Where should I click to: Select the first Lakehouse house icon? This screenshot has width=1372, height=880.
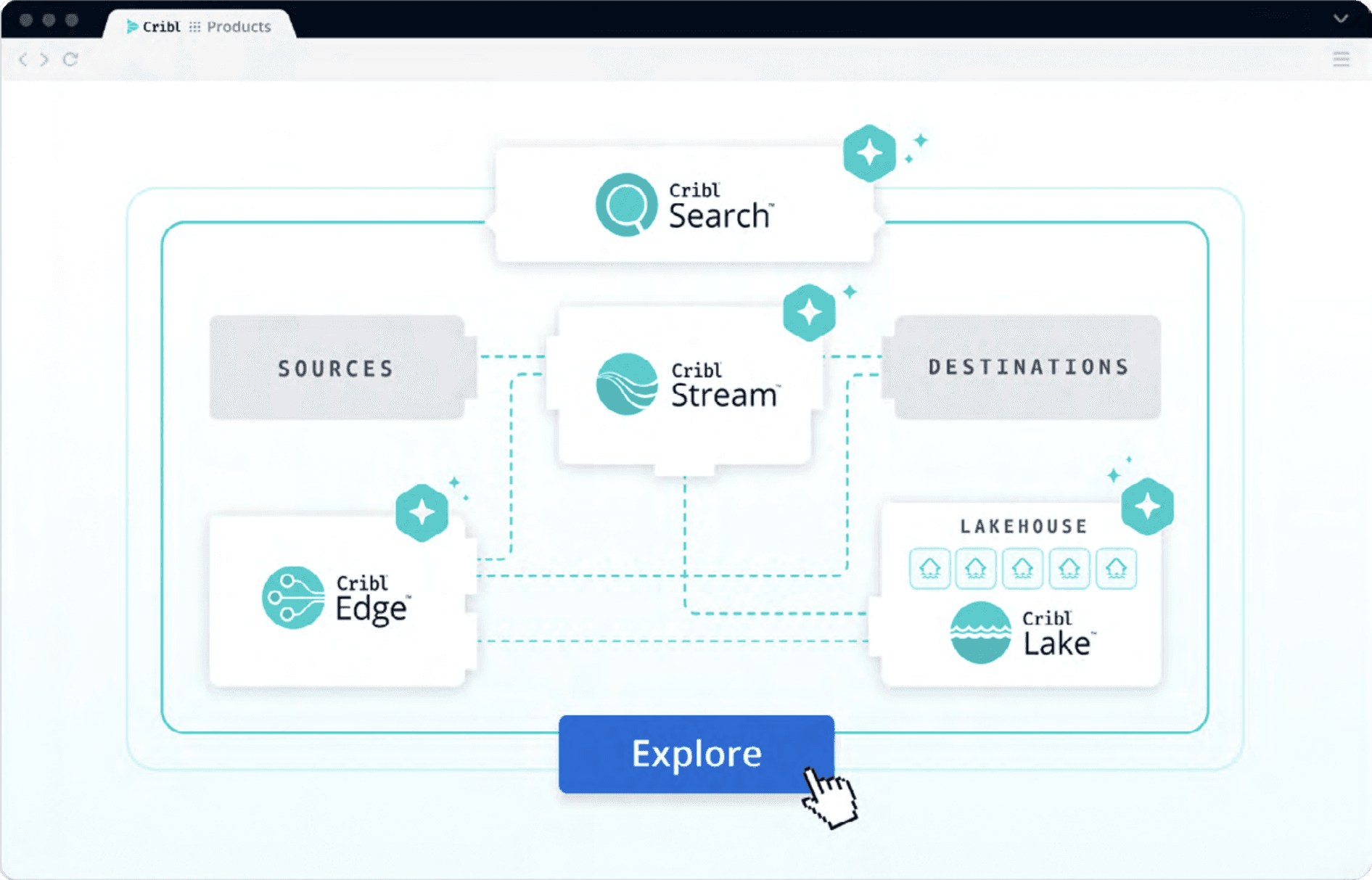coord(929,568)
